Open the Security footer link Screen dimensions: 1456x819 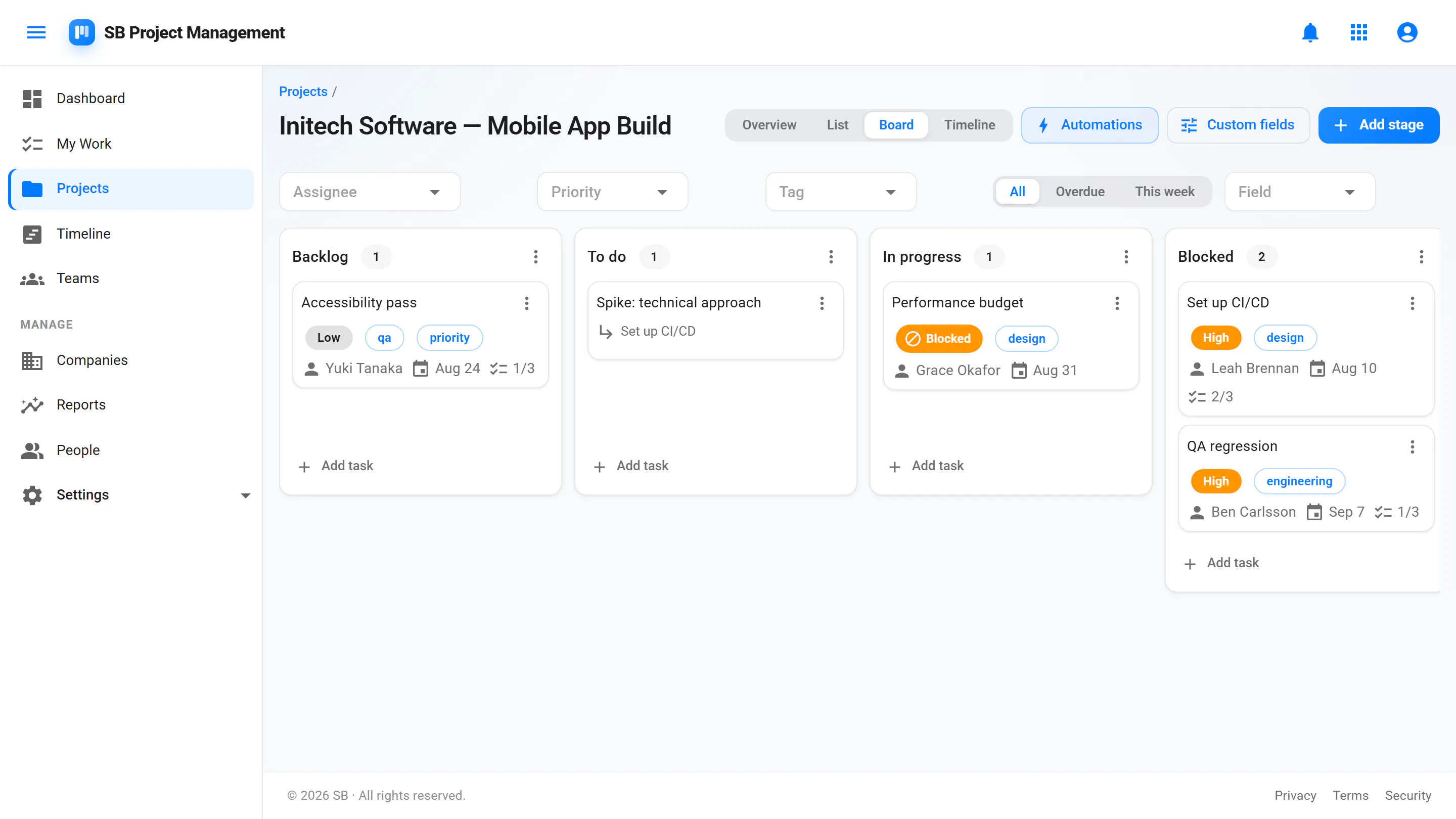pos(1408,796)
